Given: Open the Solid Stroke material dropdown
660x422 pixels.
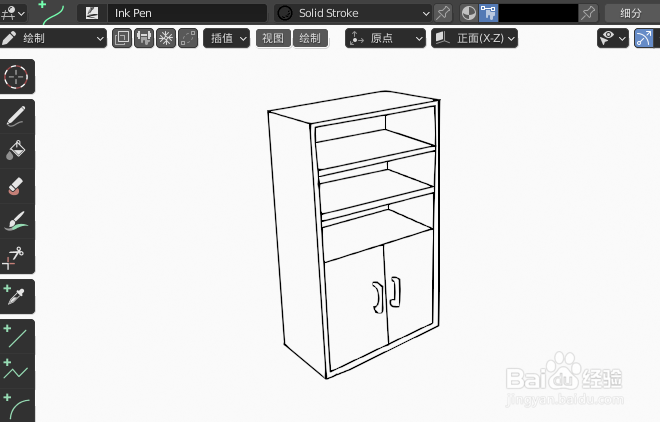Looking at the screenshot, I should (353, 13).
